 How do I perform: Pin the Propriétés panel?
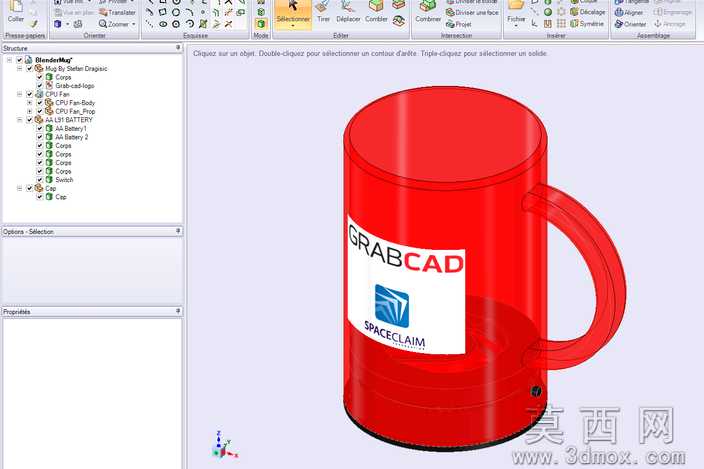178,311
